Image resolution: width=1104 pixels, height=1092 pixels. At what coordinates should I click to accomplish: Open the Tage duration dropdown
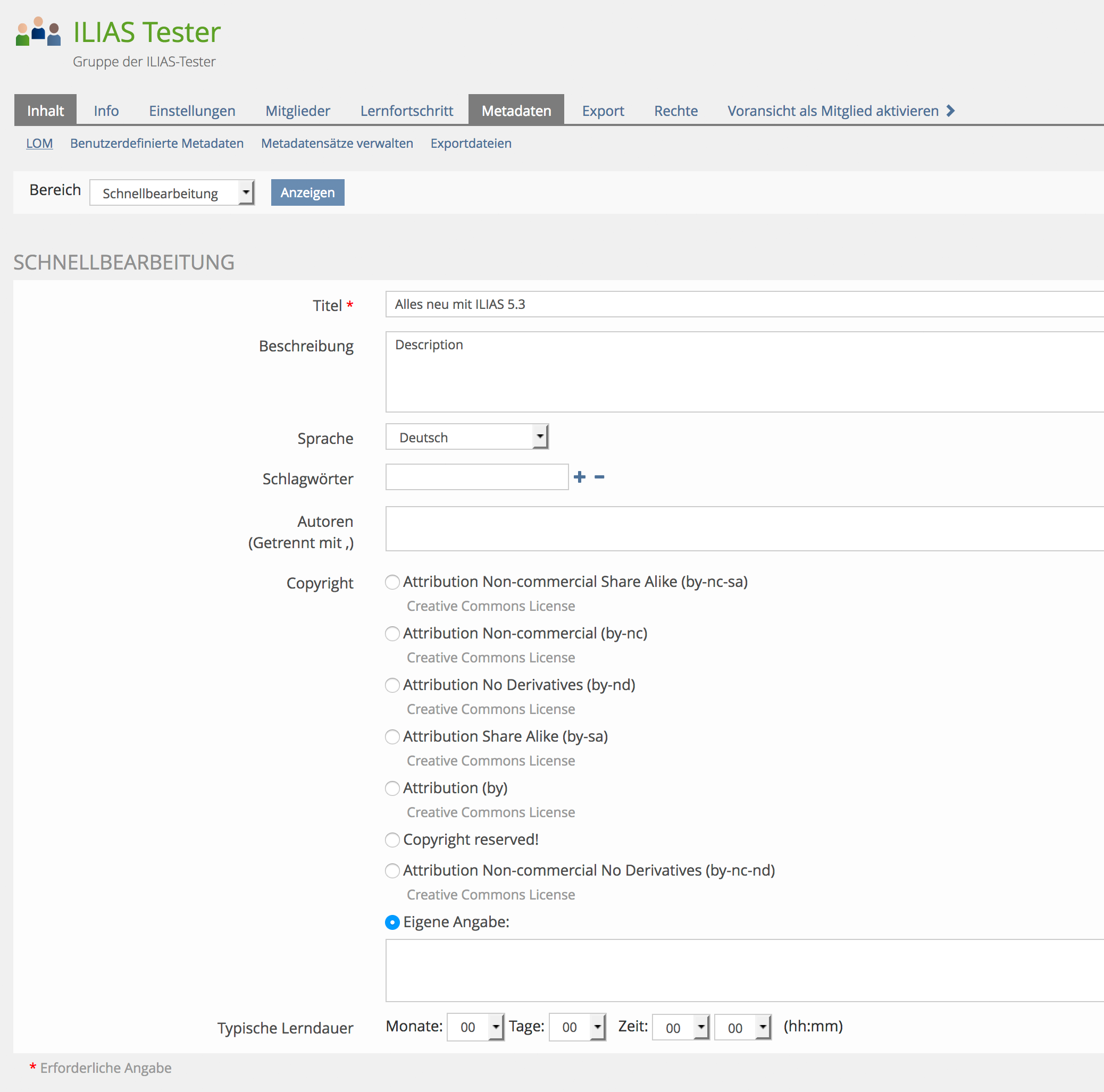[x=576, y=1027]
